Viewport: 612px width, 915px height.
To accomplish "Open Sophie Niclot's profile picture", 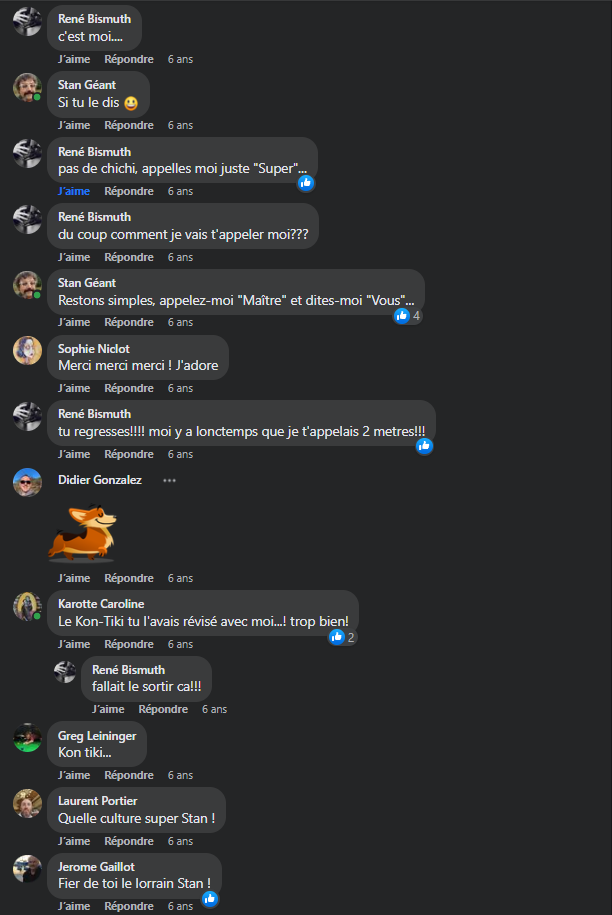I will (27, 351).
